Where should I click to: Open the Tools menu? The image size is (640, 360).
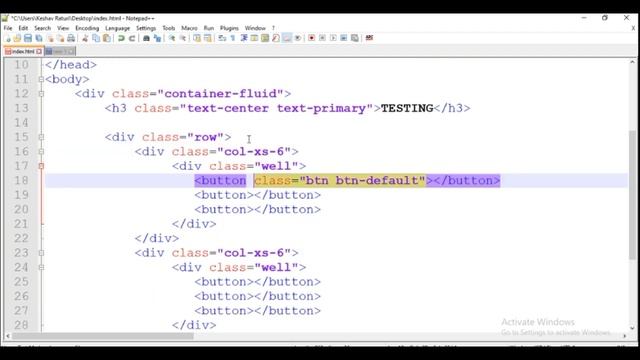169,28
